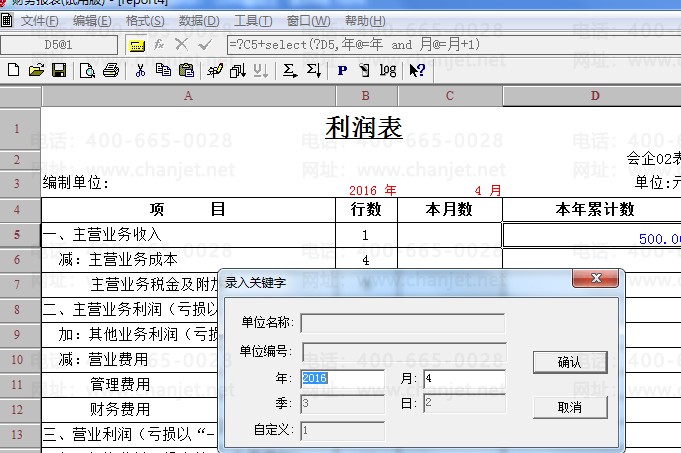Click the 本月数 header cell
Image resolution: width=681 pixels, height=453 pixels.
coord(450,210)
